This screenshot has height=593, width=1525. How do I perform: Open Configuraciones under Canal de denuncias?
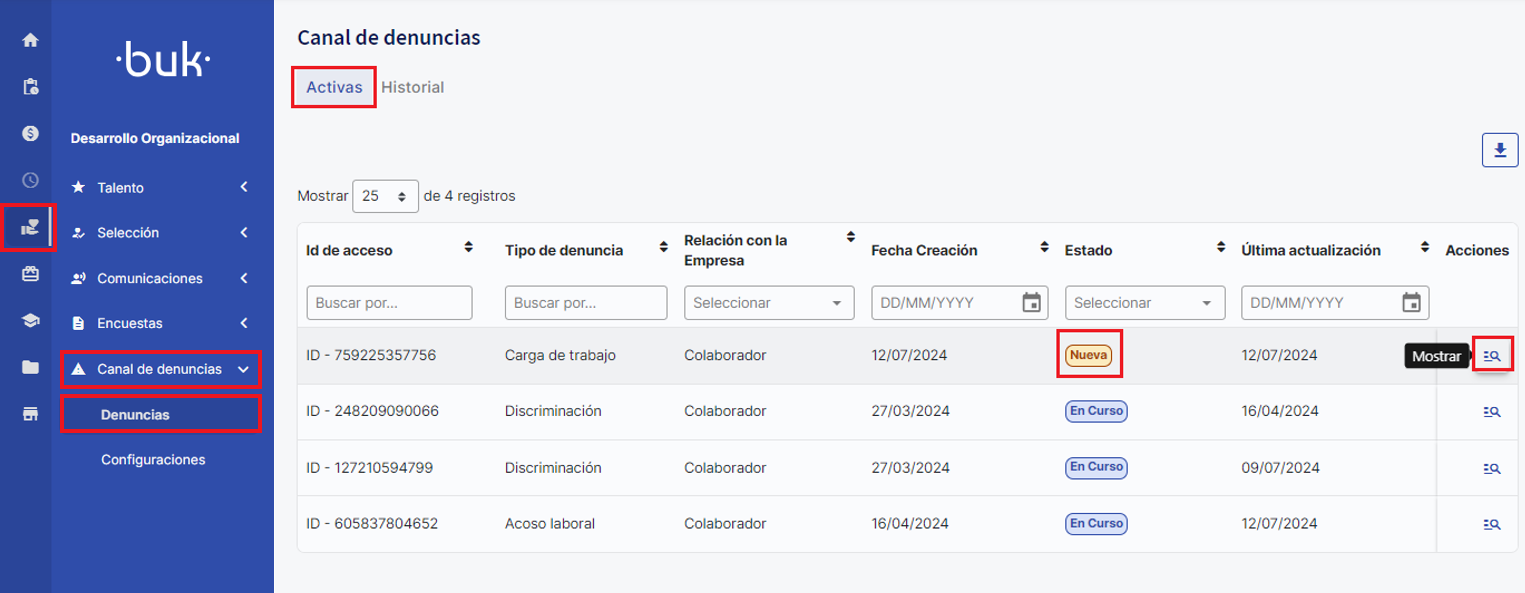pos(153,460)
